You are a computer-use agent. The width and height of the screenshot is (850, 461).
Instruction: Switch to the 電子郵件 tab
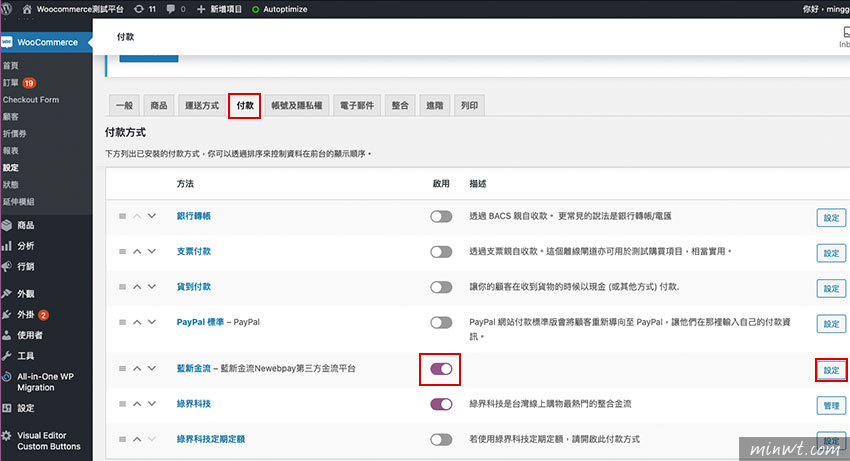pos(357,105)
